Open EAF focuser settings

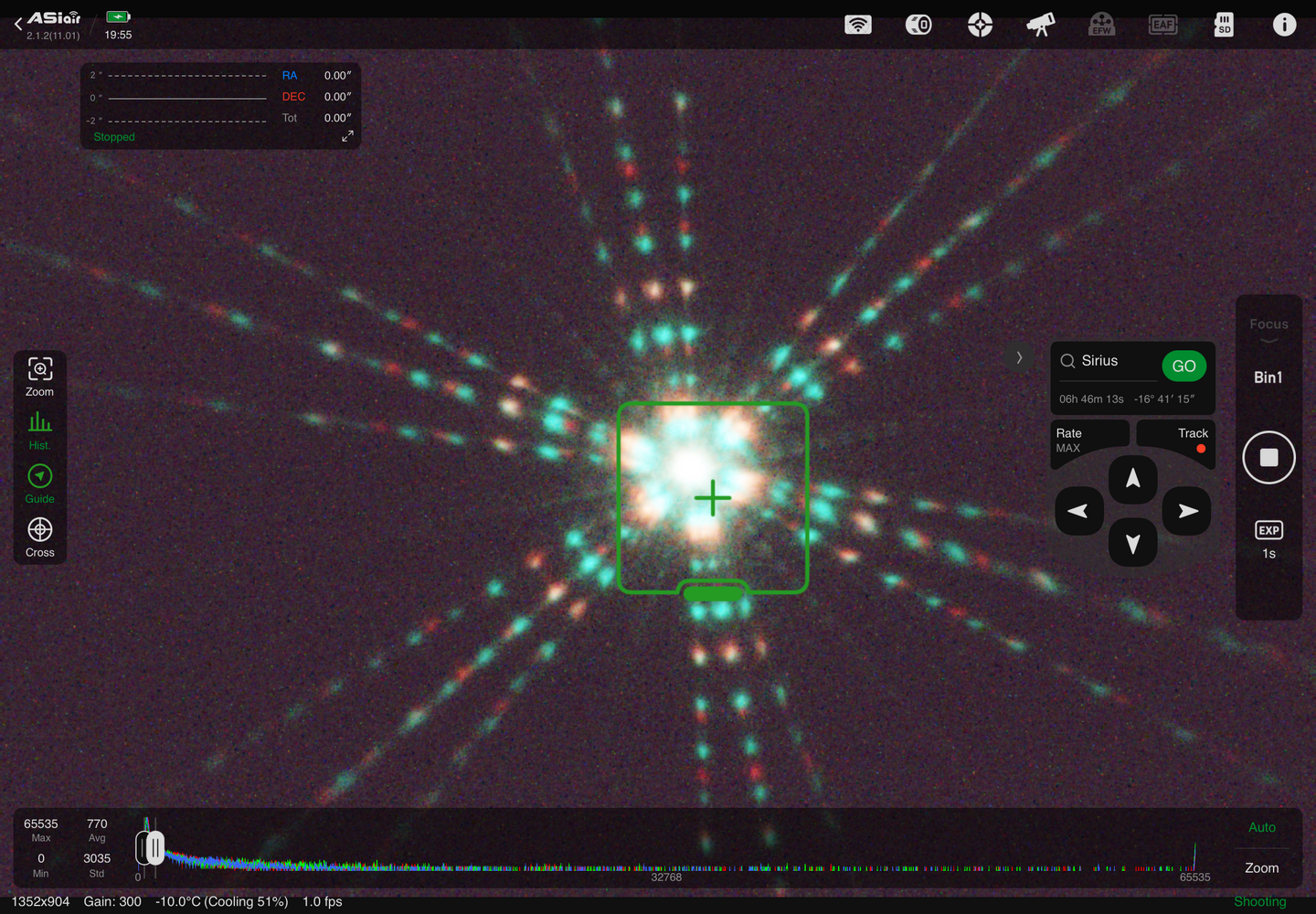pos(1162,25)
